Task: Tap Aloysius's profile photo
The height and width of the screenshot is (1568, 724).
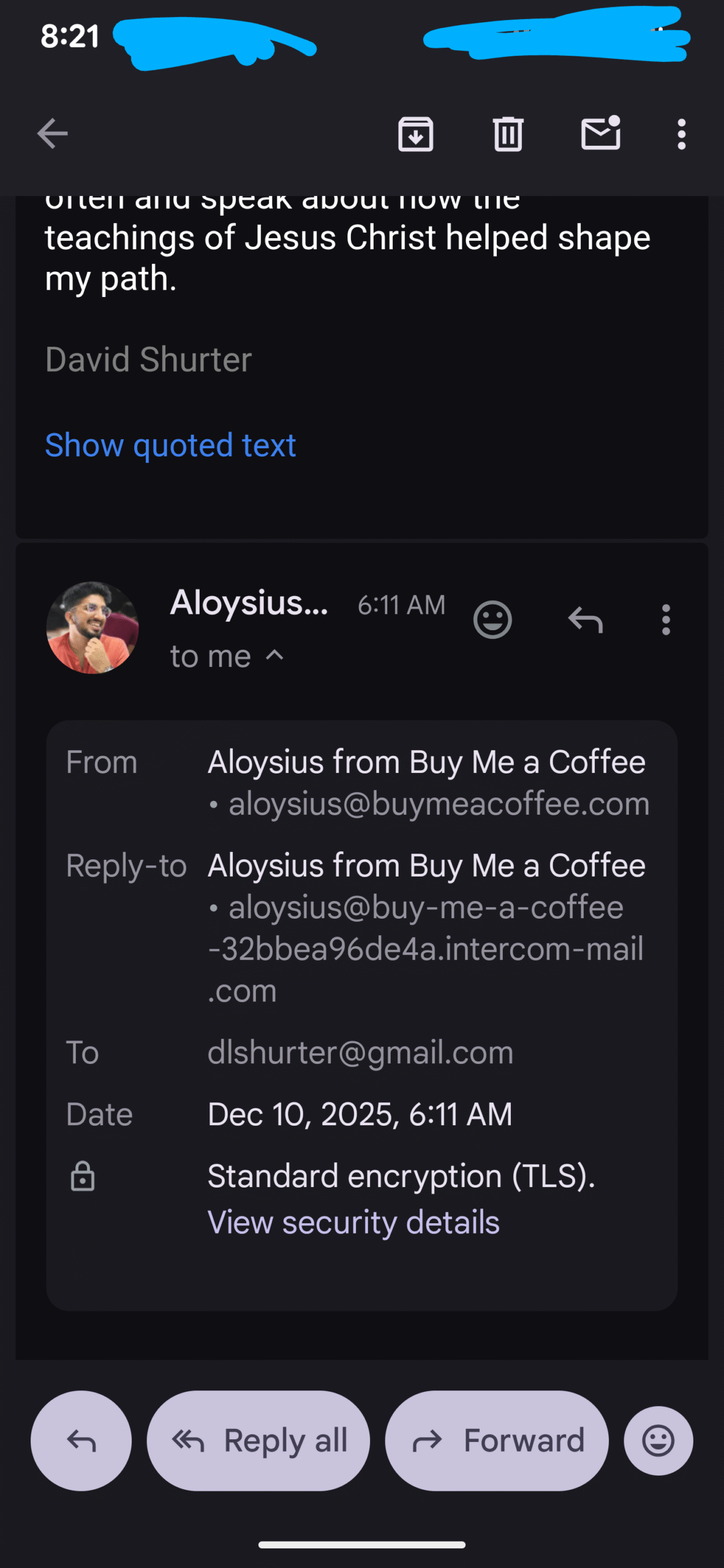Action: 92,628
